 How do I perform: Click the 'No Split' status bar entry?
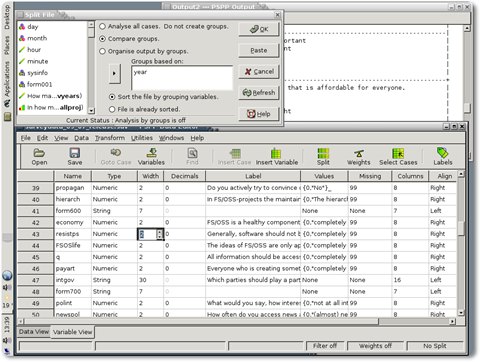(x=435, y=346)
